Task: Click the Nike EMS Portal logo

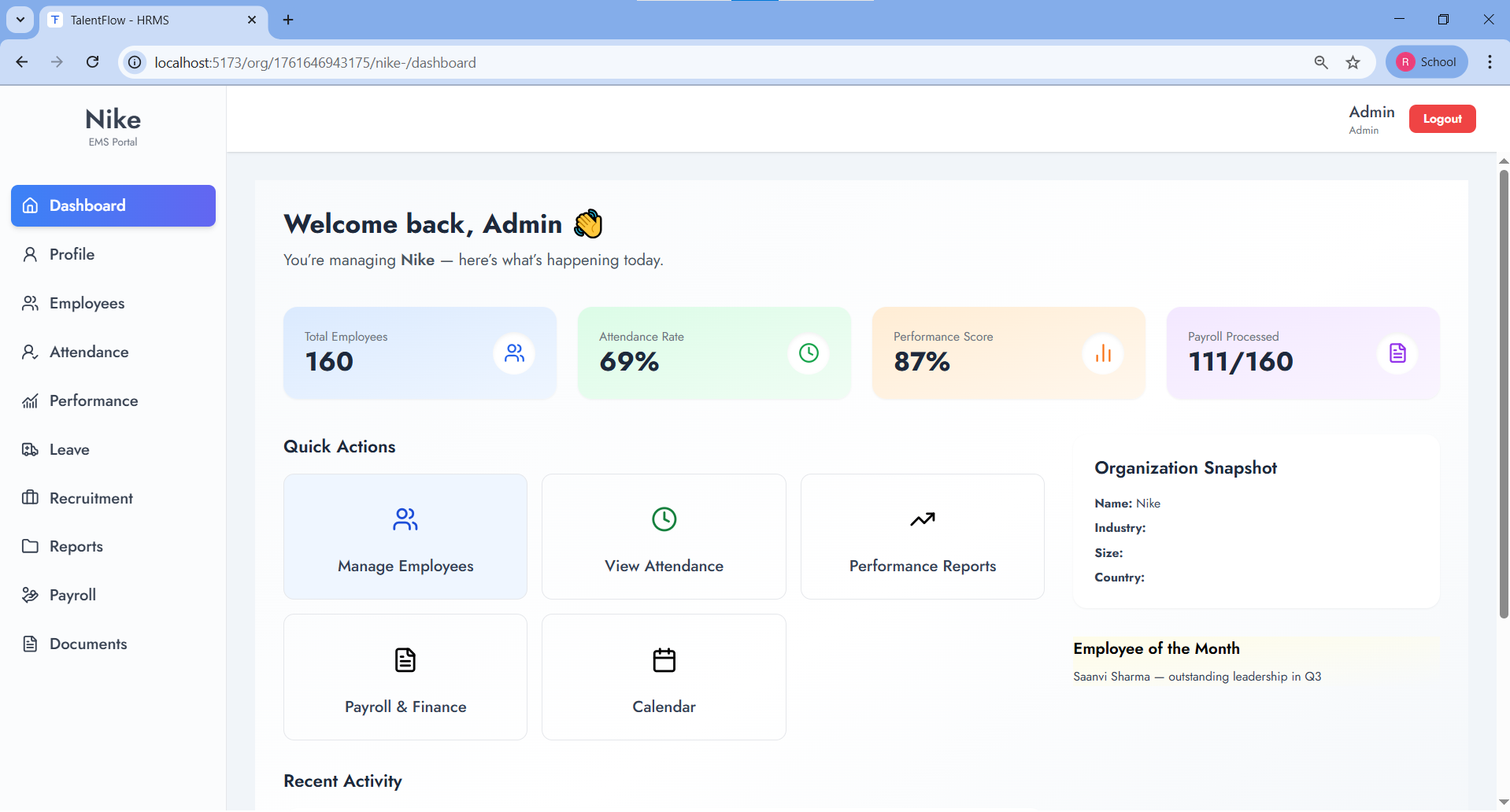Action: (x=113, y=127)
